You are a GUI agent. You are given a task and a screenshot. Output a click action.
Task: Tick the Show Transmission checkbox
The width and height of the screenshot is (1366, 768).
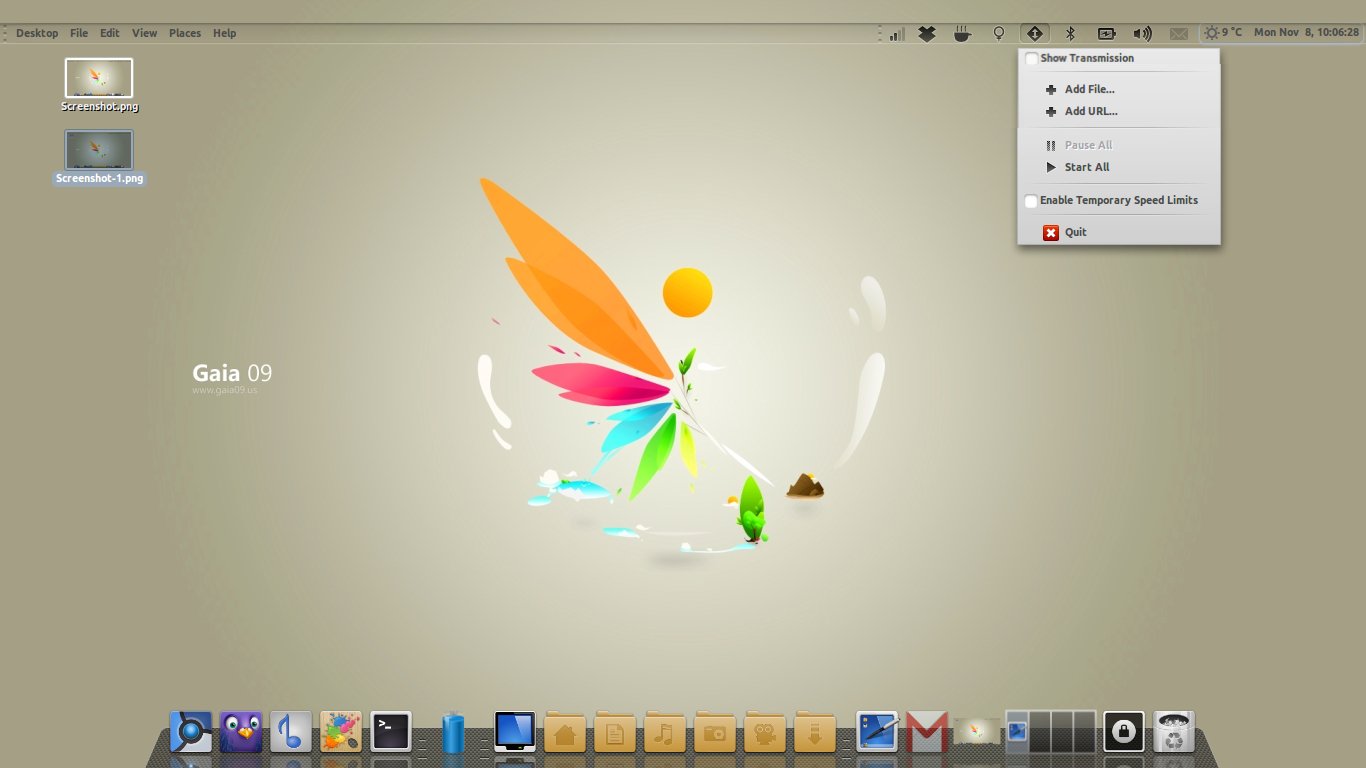(1031, 59)
